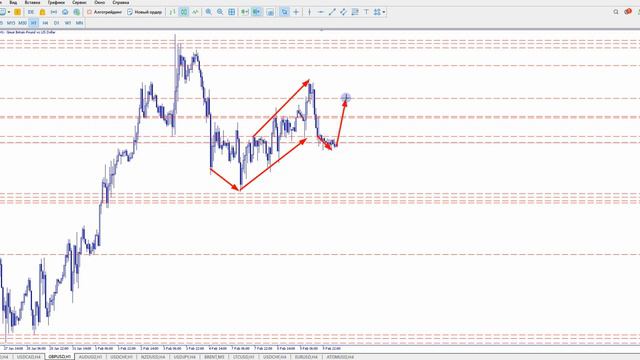Select the Fibonacci retracement tool

click(355, 12)
